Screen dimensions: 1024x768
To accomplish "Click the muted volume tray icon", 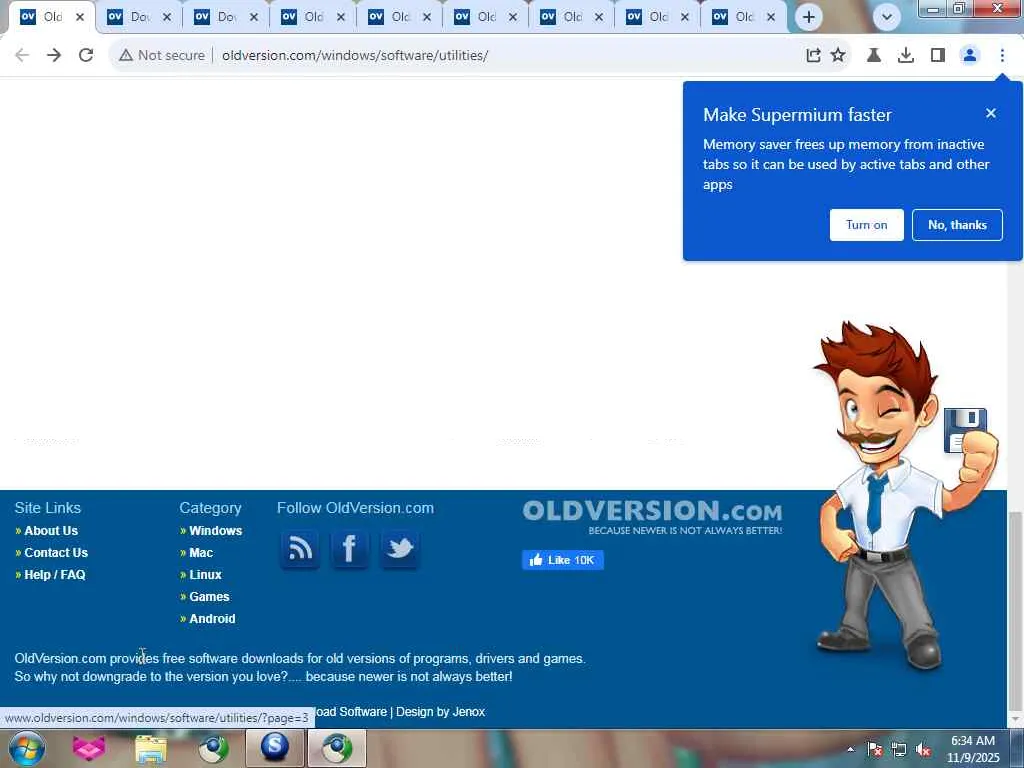I will tap(923, 749).
